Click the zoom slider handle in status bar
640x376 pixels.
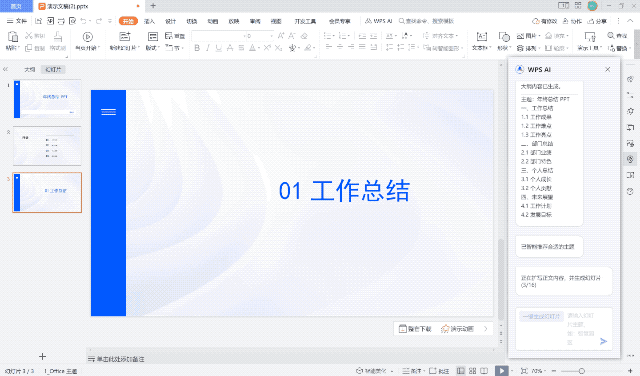[581, 371]
